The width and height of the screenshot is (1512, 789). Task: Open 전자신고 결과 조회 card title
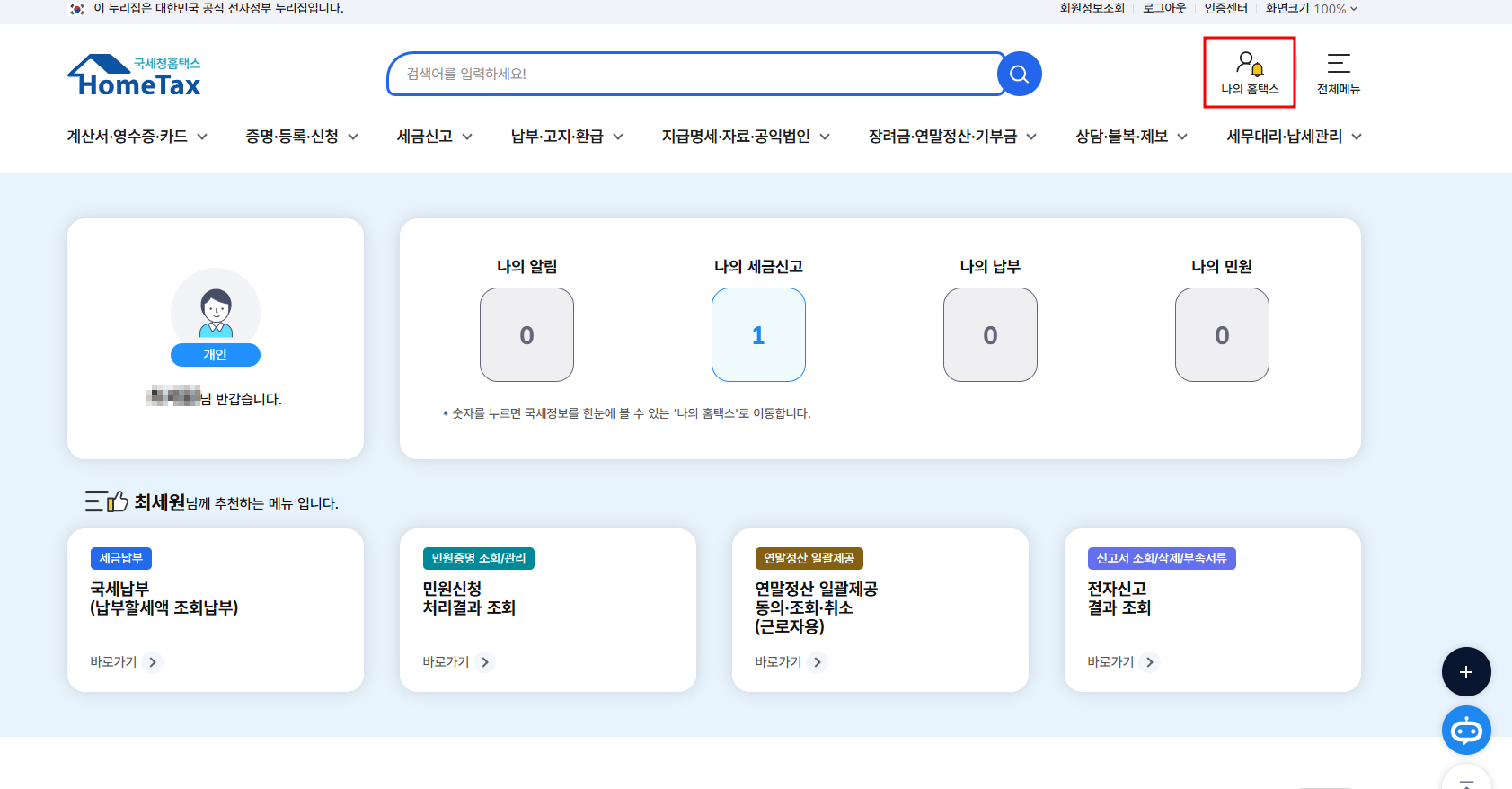(x=1119, y=598)
